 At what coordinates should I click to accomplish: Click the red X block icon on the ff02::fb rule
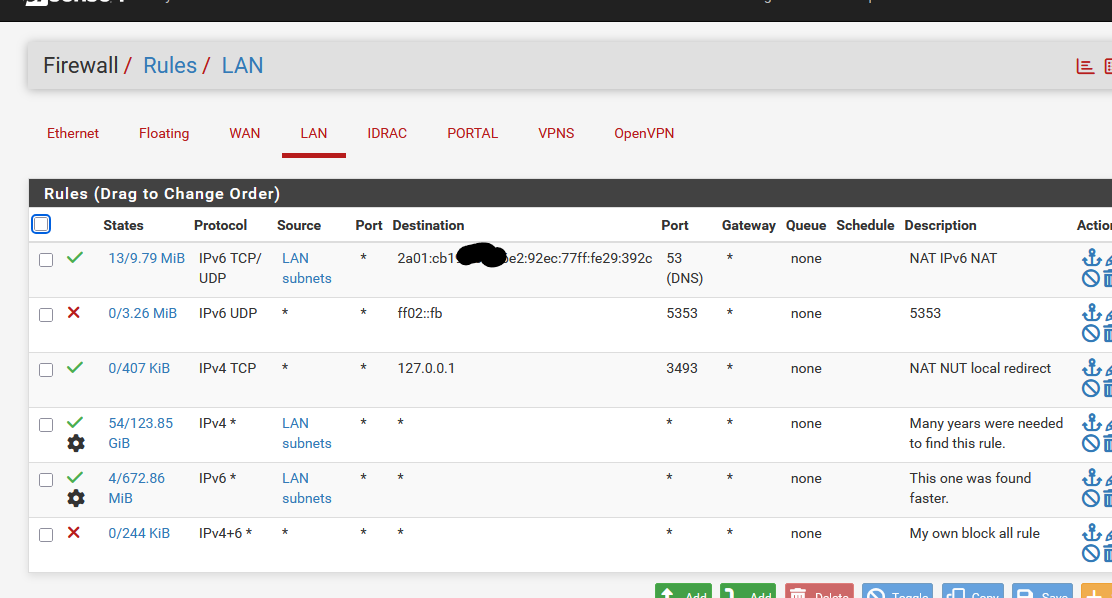(x=74, y=313)
